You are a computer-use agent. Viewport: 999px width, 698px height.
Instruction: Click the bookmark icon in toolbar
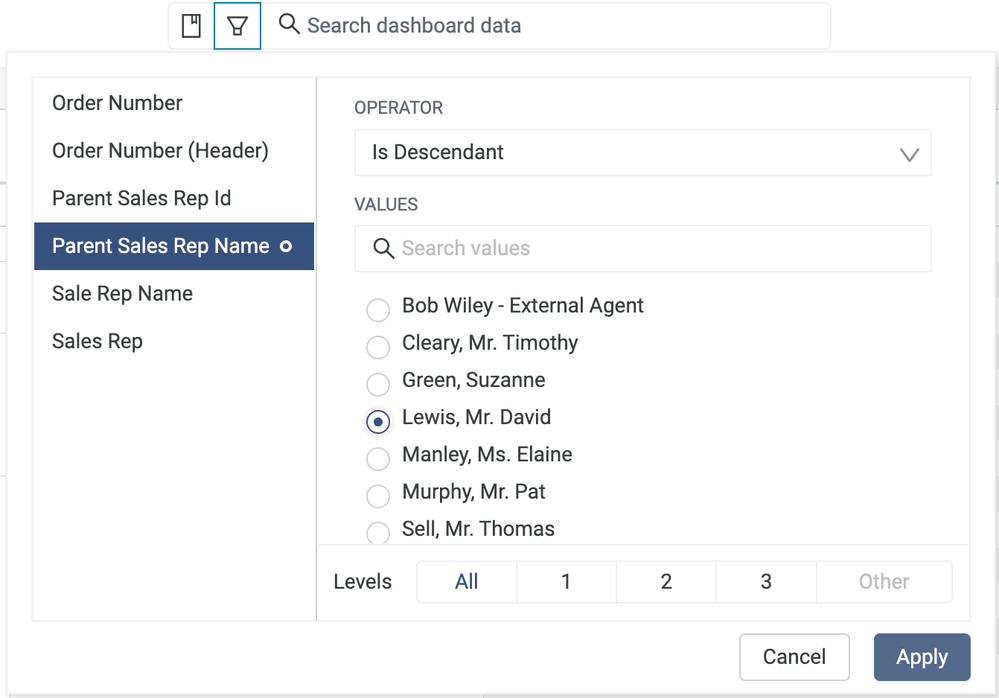(191, 26)
